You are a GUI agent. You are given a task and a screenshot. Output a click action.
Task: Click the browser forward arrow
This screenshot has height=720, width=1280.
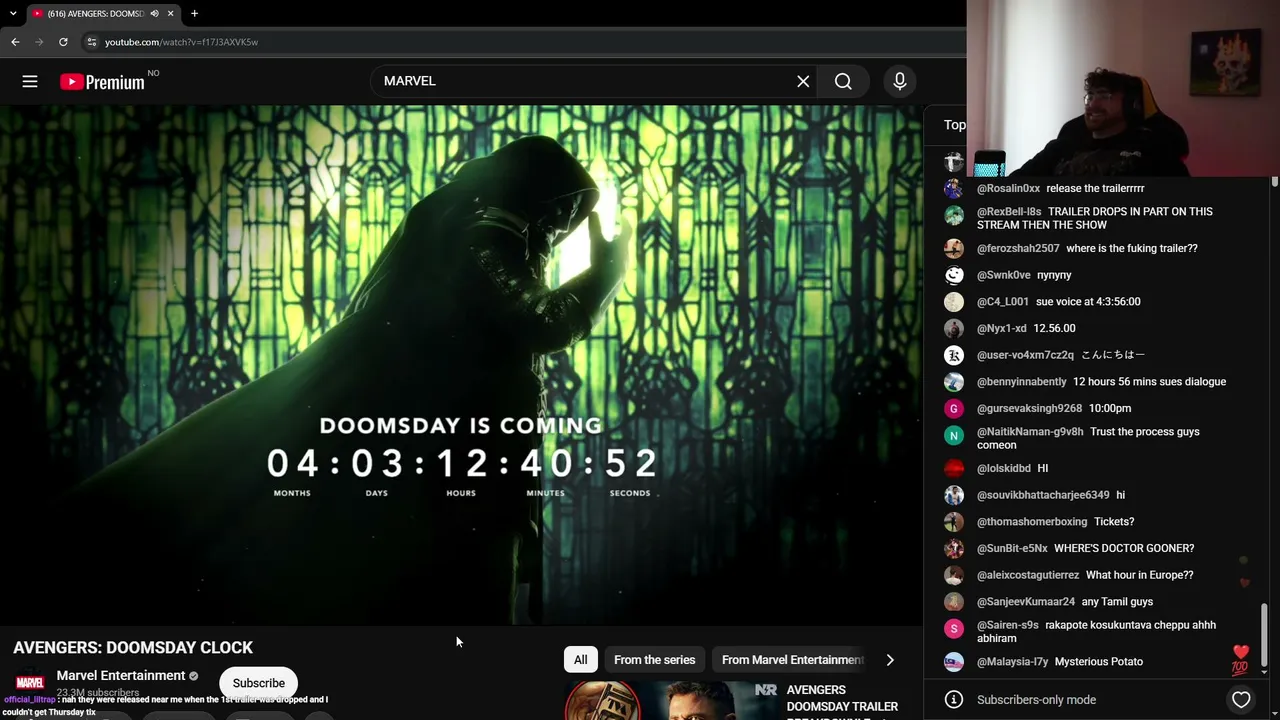39,42
